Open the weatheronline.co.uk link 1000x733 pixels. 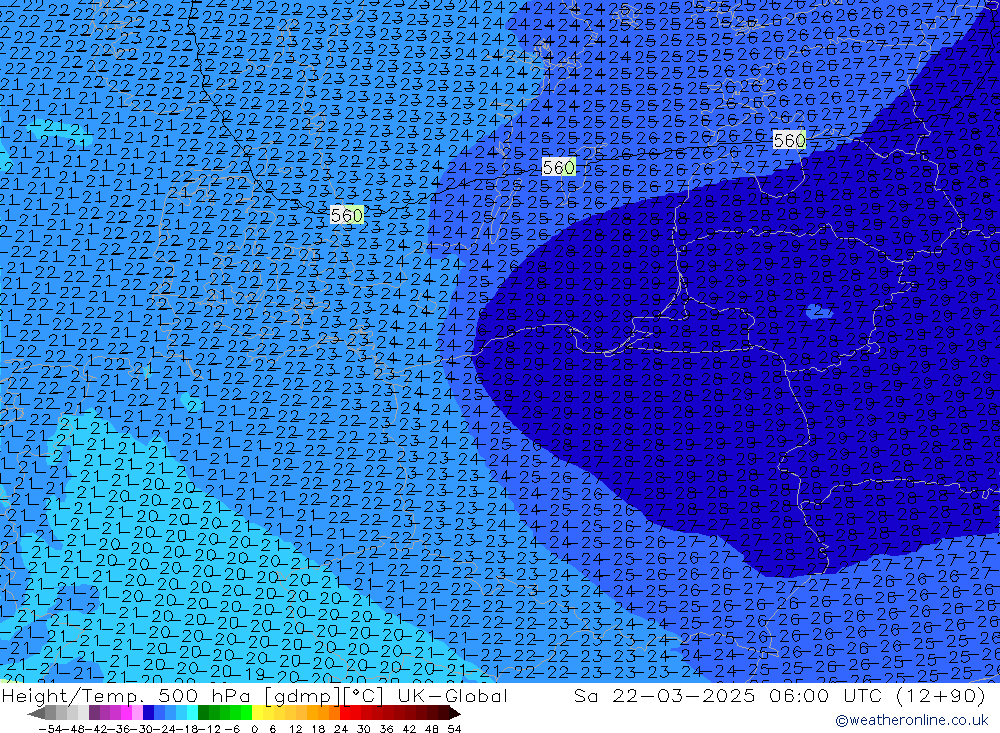[912, 720]
